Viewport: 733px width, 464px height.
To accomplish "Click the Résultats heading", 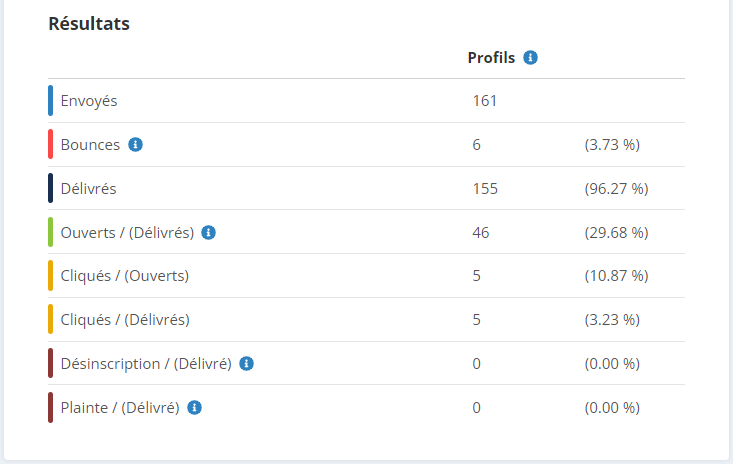I will pyautogui.click(x=89, y=23).
